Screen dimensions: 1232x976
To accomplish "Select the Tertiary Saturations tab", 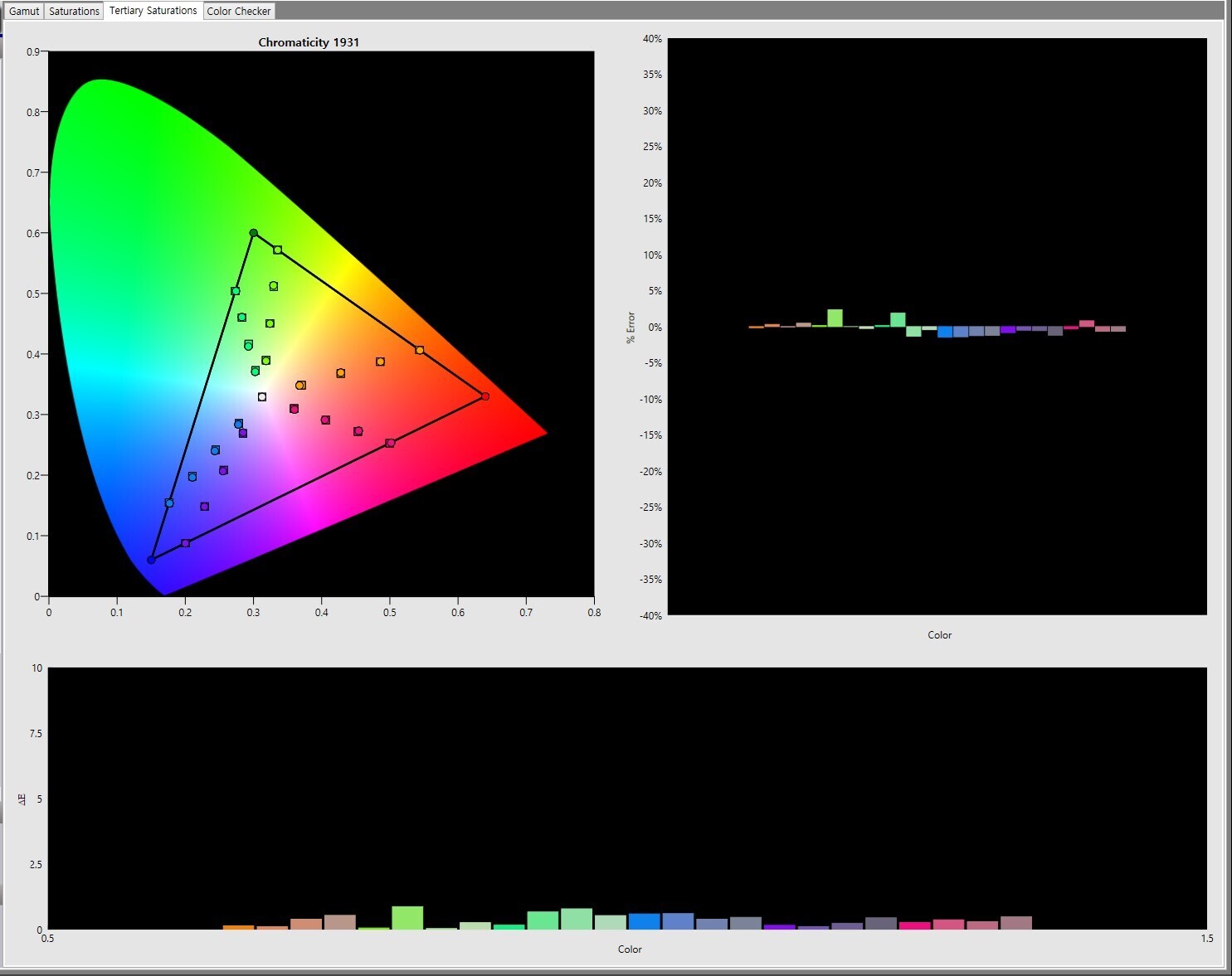I will pyautogui.click(x=153, y=11).
